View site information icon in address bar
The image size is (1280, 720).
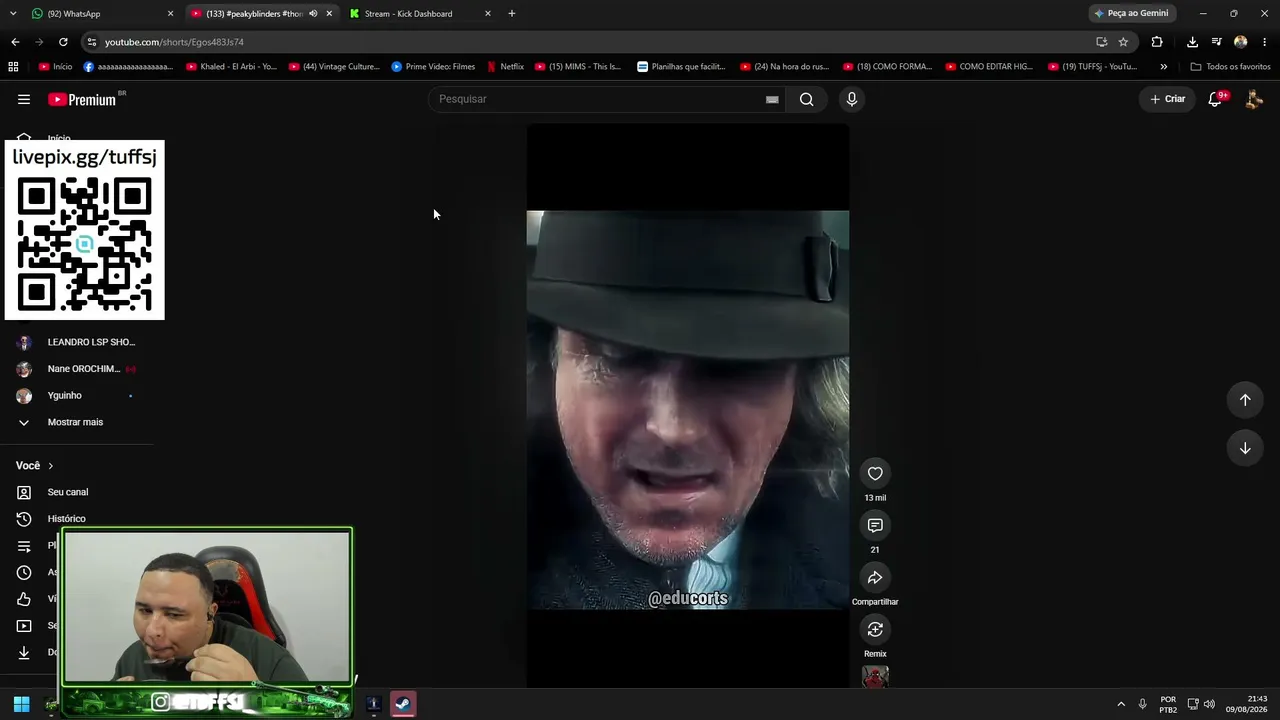92,42
